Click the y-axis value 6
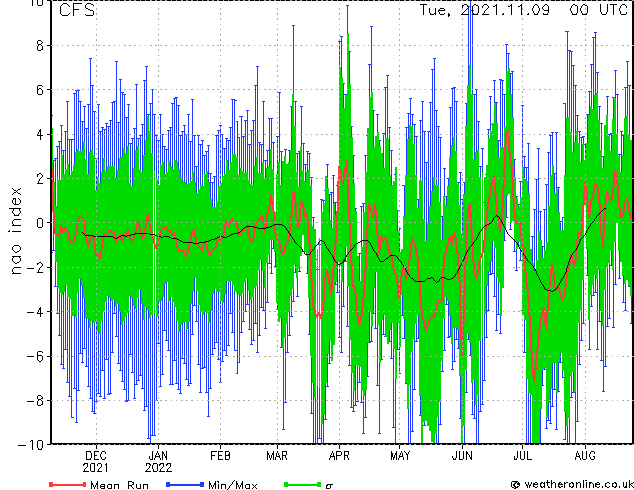Screen dimensions: 634x490 [x=40, y=90]
